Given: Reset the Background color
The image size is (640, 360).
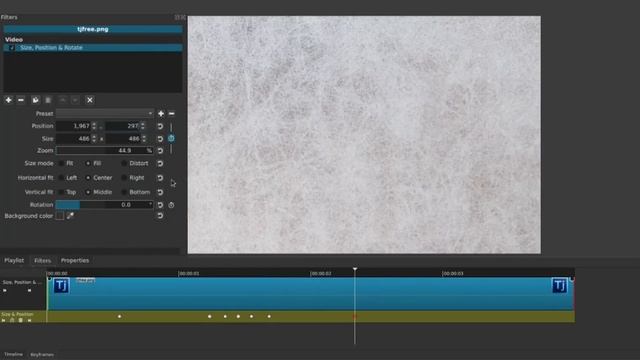Looking at the screenshot, I should pos(160,216).
